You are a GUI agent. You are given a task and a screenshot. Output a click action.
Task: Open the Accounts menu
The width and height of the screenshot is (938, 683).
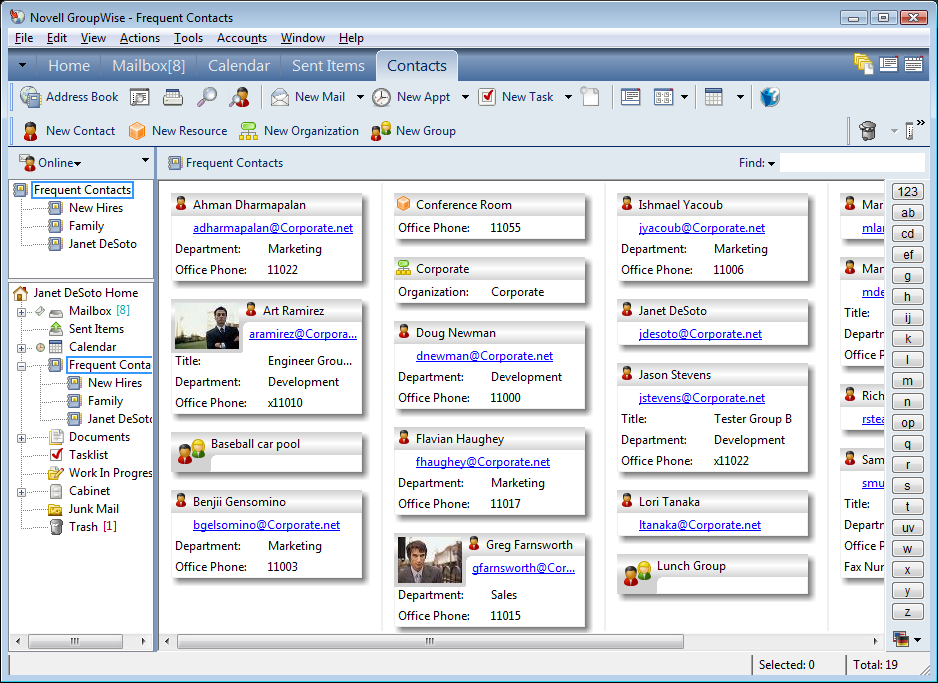[242, 38]
